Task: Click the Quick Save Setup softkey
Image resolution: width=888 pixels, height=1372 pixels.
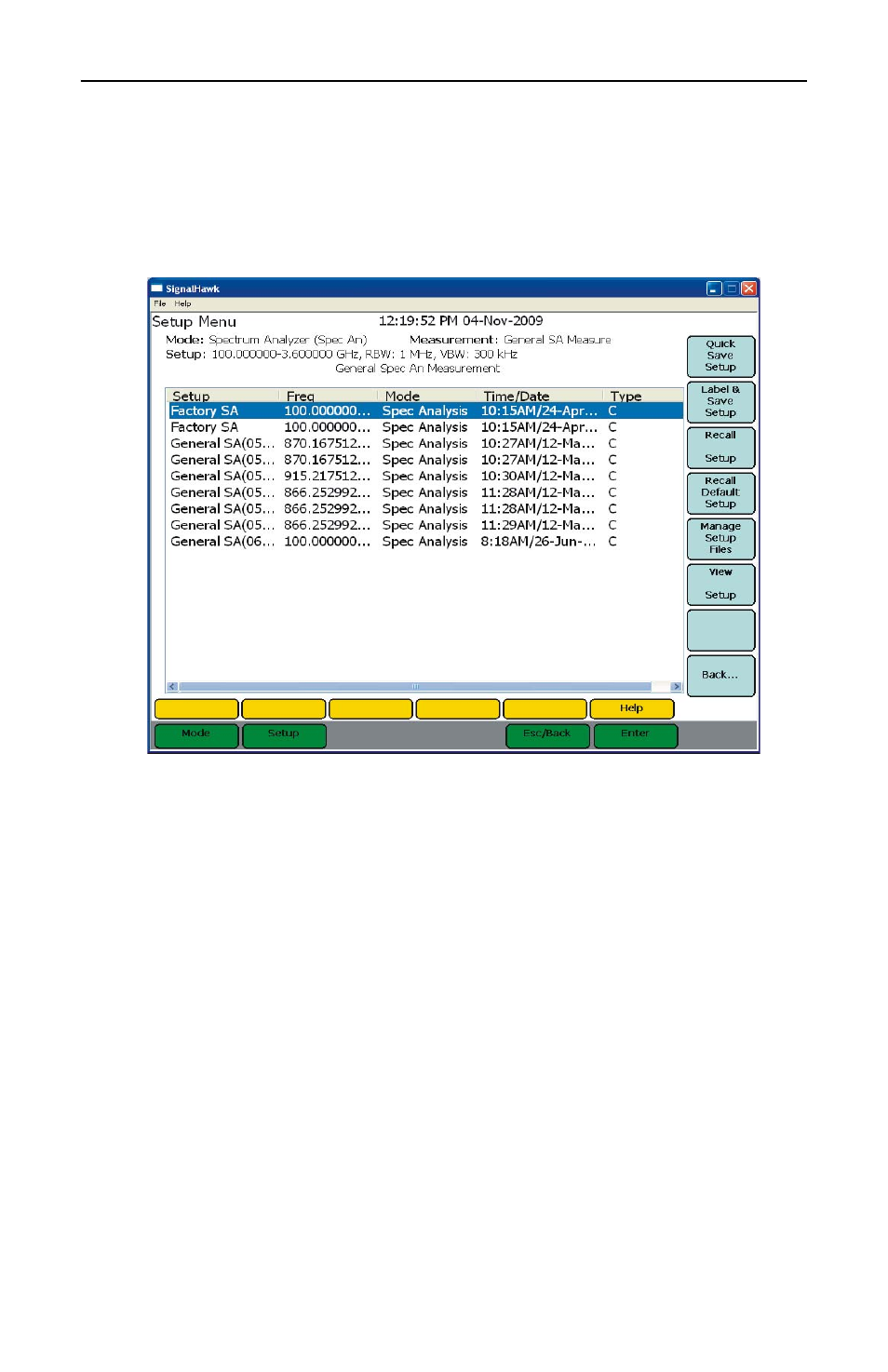Action: coord(720,356)
